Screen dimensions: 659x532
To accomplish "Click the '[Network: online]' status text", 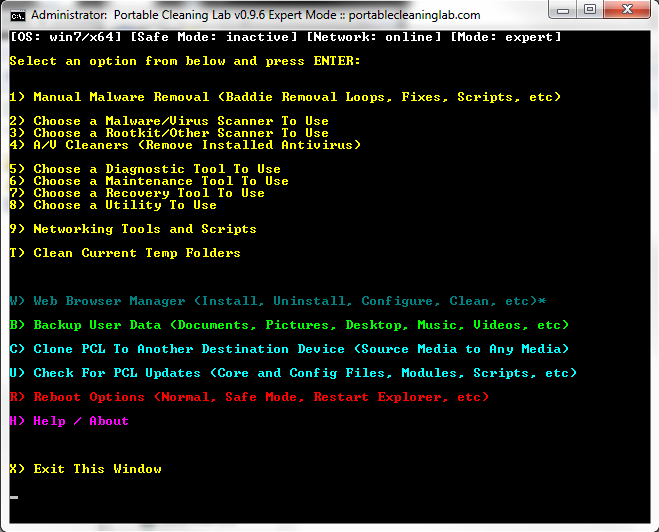I will (x=374, y=37).
